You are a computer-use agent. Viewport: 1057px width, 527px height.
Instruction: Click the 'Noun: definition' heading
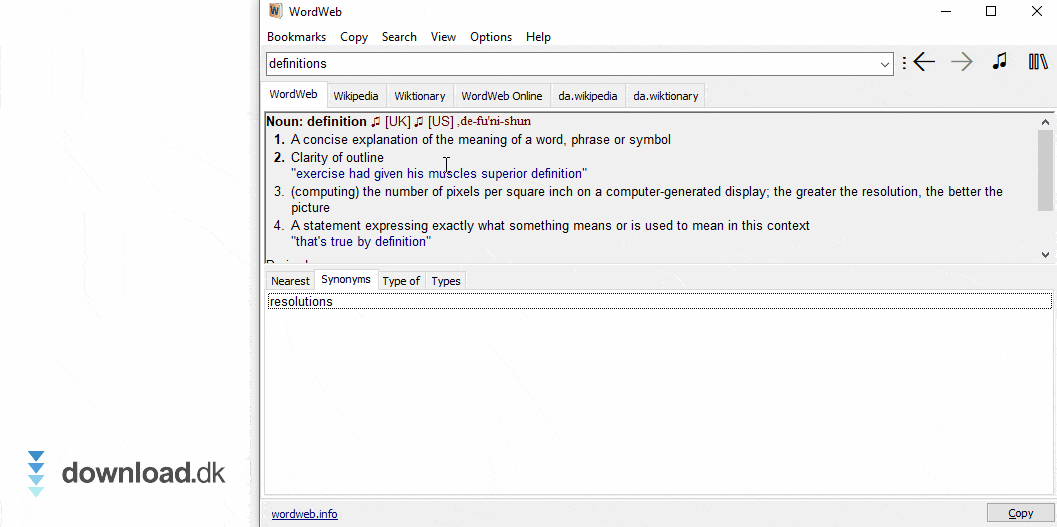point(316,122)
